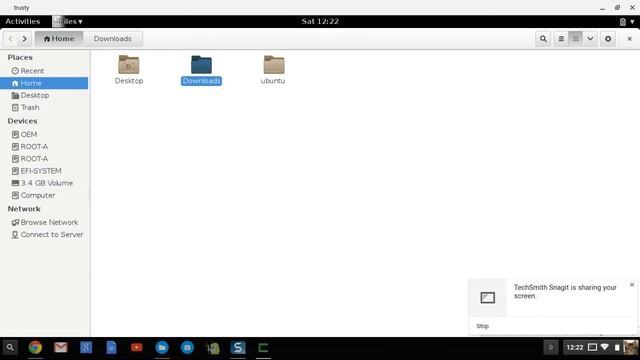The height and width of the screenshot is (360, 640).
Task: Open Gmail from the shelf
Action: [x=61, y=348]
